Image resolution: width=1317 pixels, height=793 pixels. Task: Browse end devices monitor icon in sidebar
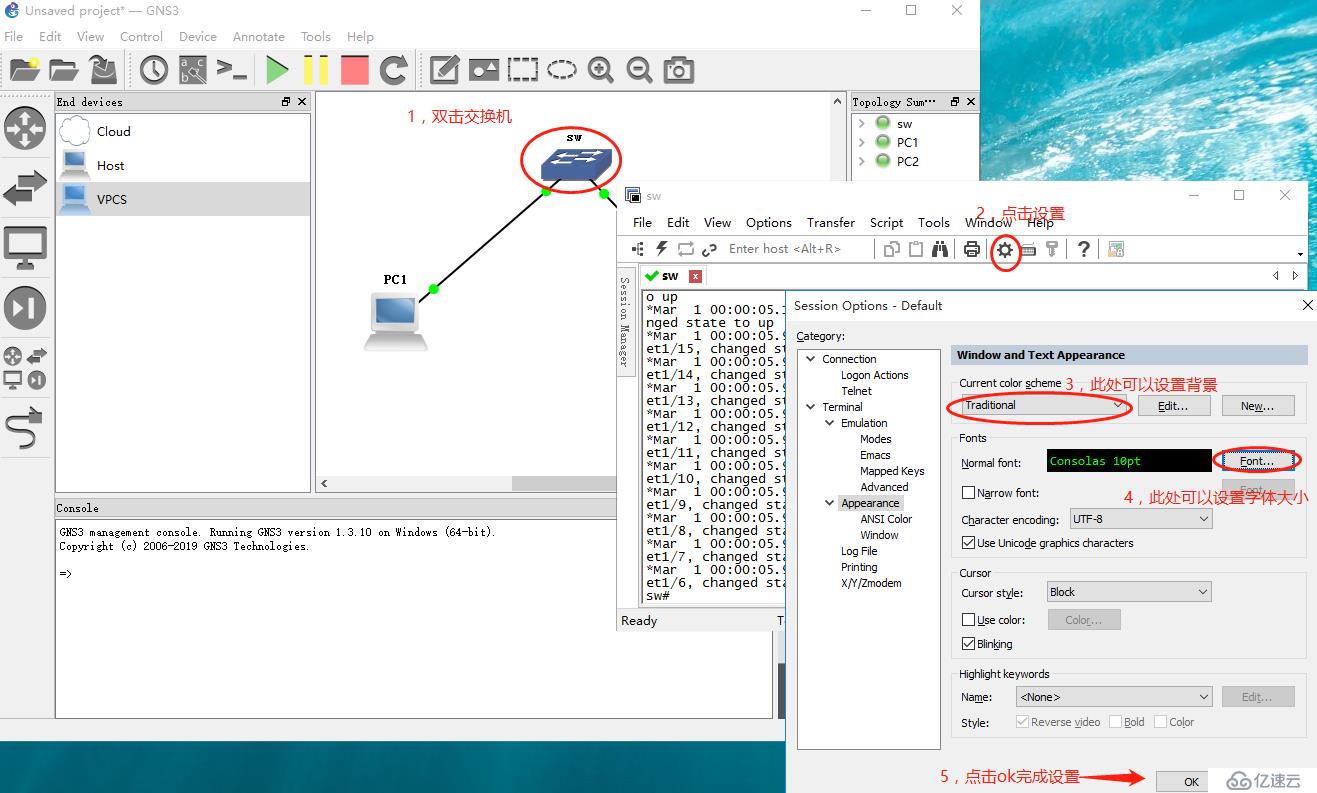(25, 247)
